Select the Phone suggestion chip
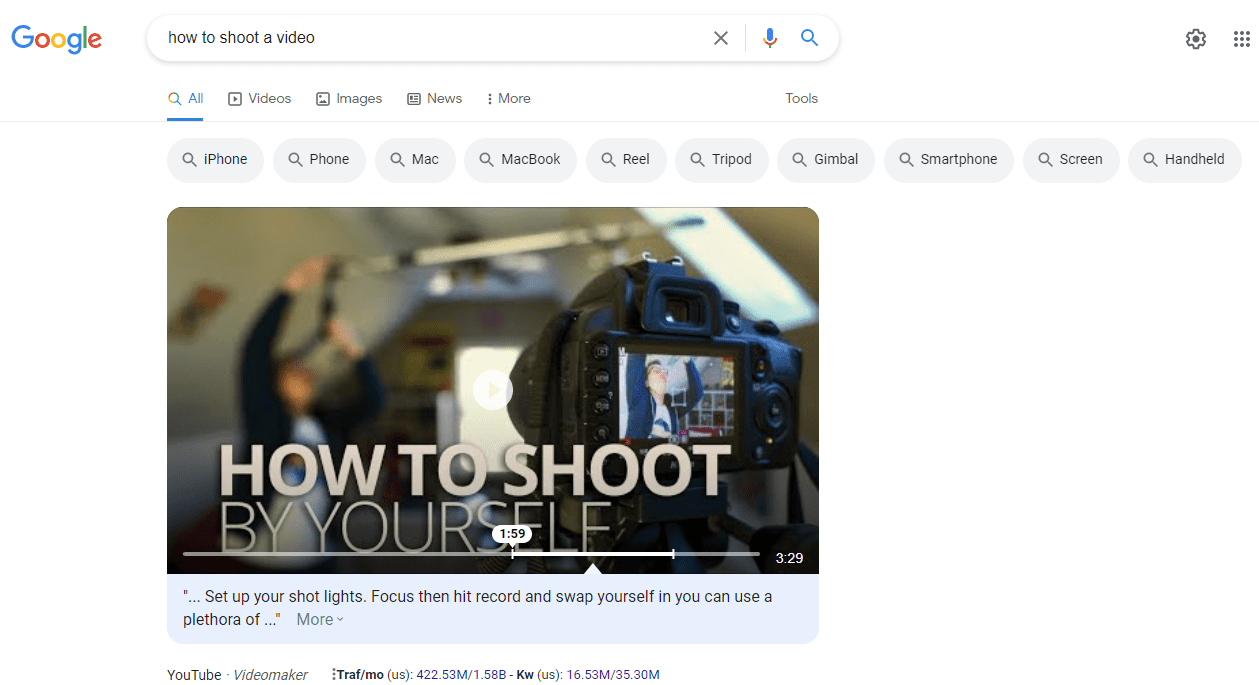The width and height of the screenshot is (1259, 685). click(x=319, y=160)
